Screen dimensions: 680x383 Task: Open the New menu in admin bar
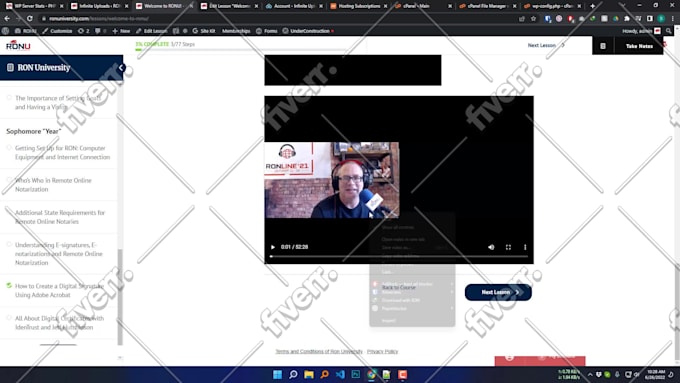tap(121, 31)
